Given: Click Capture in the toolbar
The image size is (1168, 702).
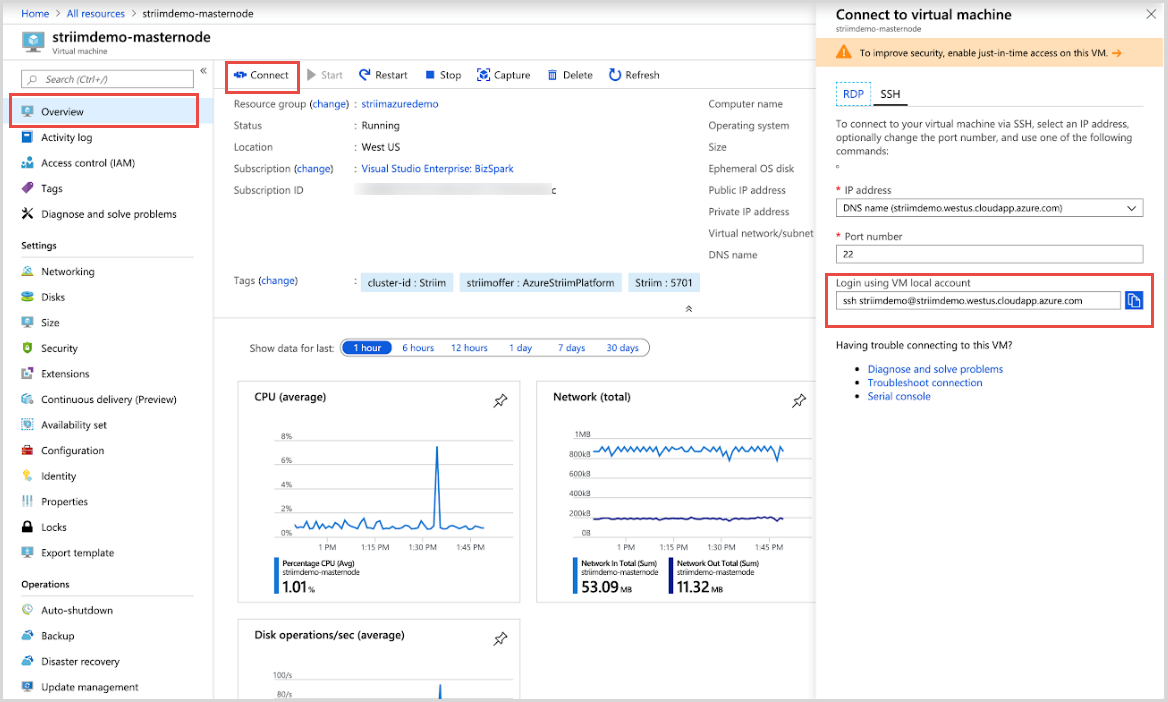Looking at the screenshot, I should [x=504, y=75].
